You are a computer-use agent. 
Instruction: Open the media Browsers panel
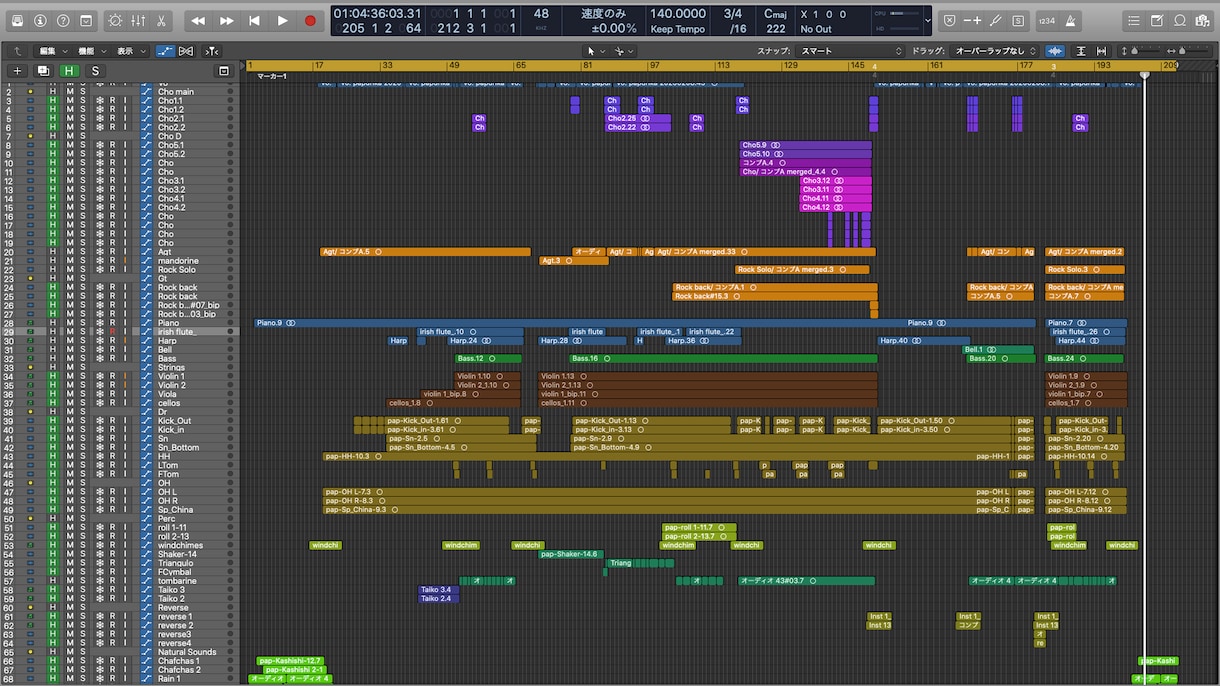1203,20
